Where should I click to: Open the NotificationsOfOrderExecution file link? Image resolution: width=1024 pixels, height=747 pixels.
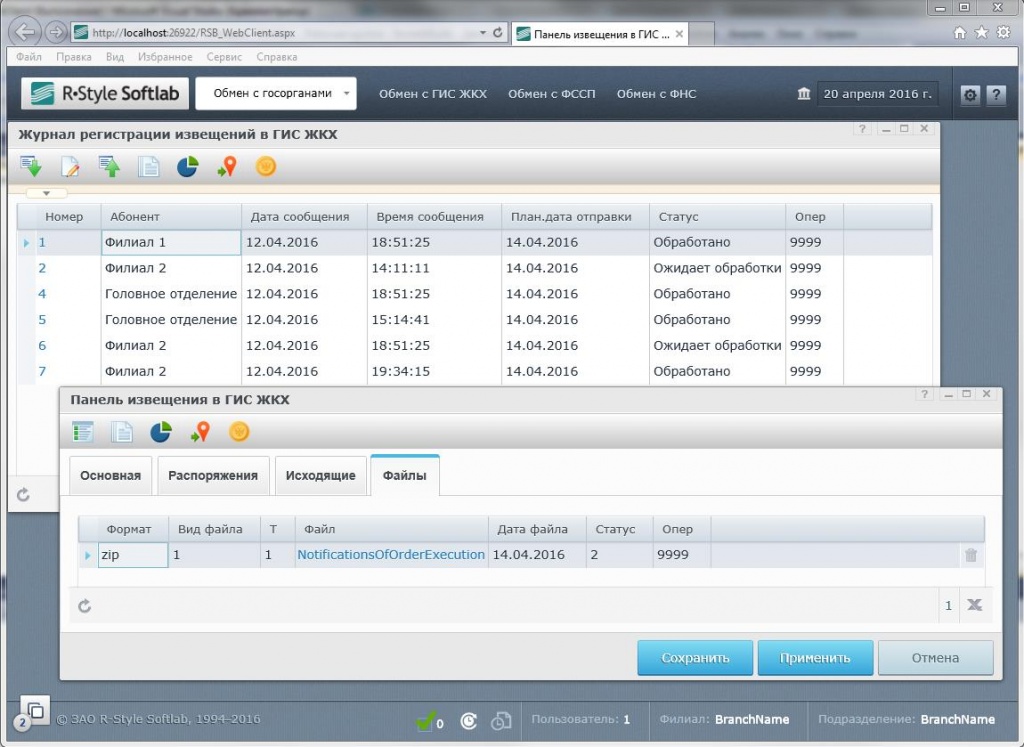pos(390,555)
